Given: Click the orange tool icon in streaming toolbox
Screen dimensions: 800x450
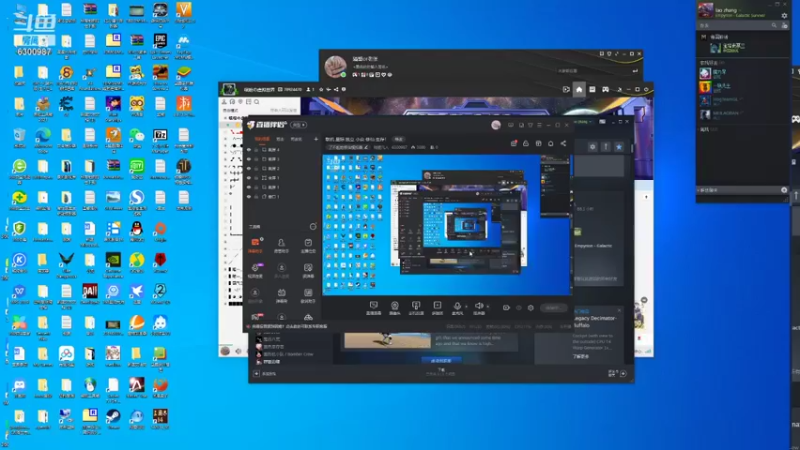Looking at the screenshot, I should pyautogui.click(x=255, y=243).
